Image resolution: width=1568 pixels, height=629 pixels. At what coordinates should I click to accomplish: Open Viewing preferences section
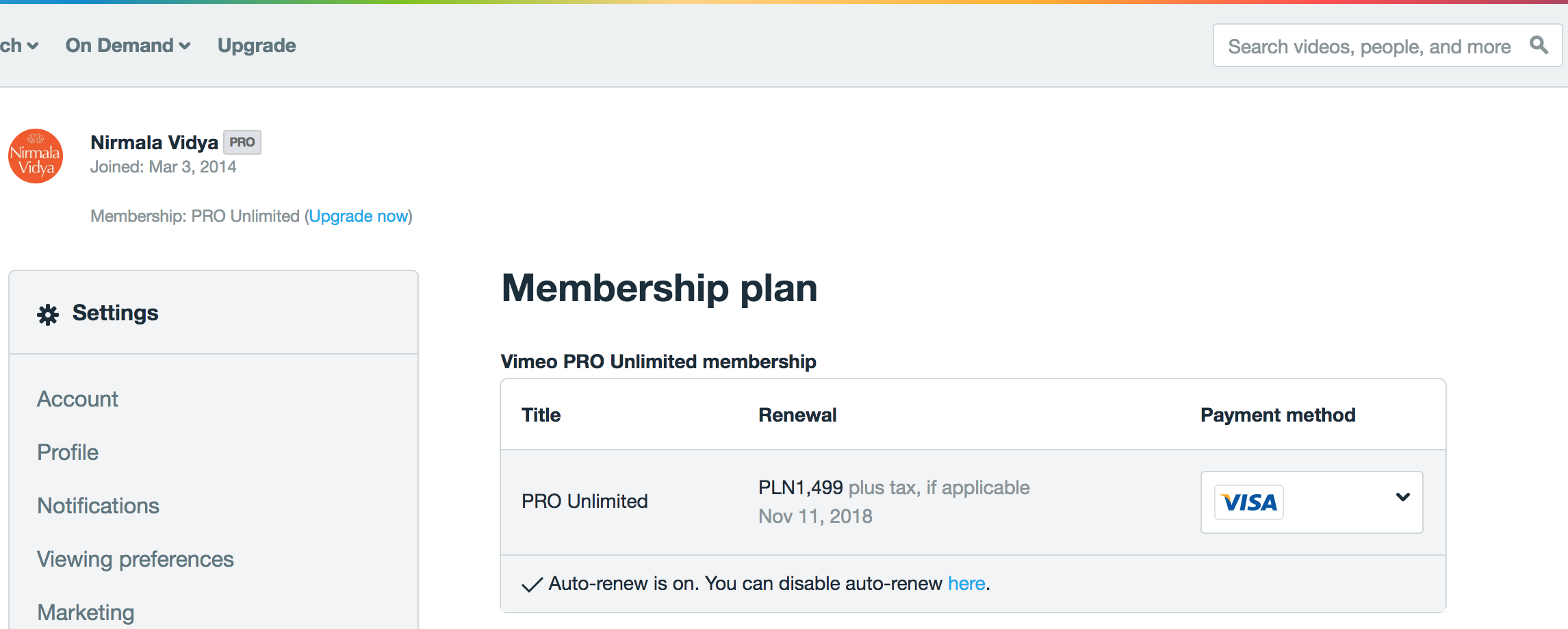click(136, 559)
